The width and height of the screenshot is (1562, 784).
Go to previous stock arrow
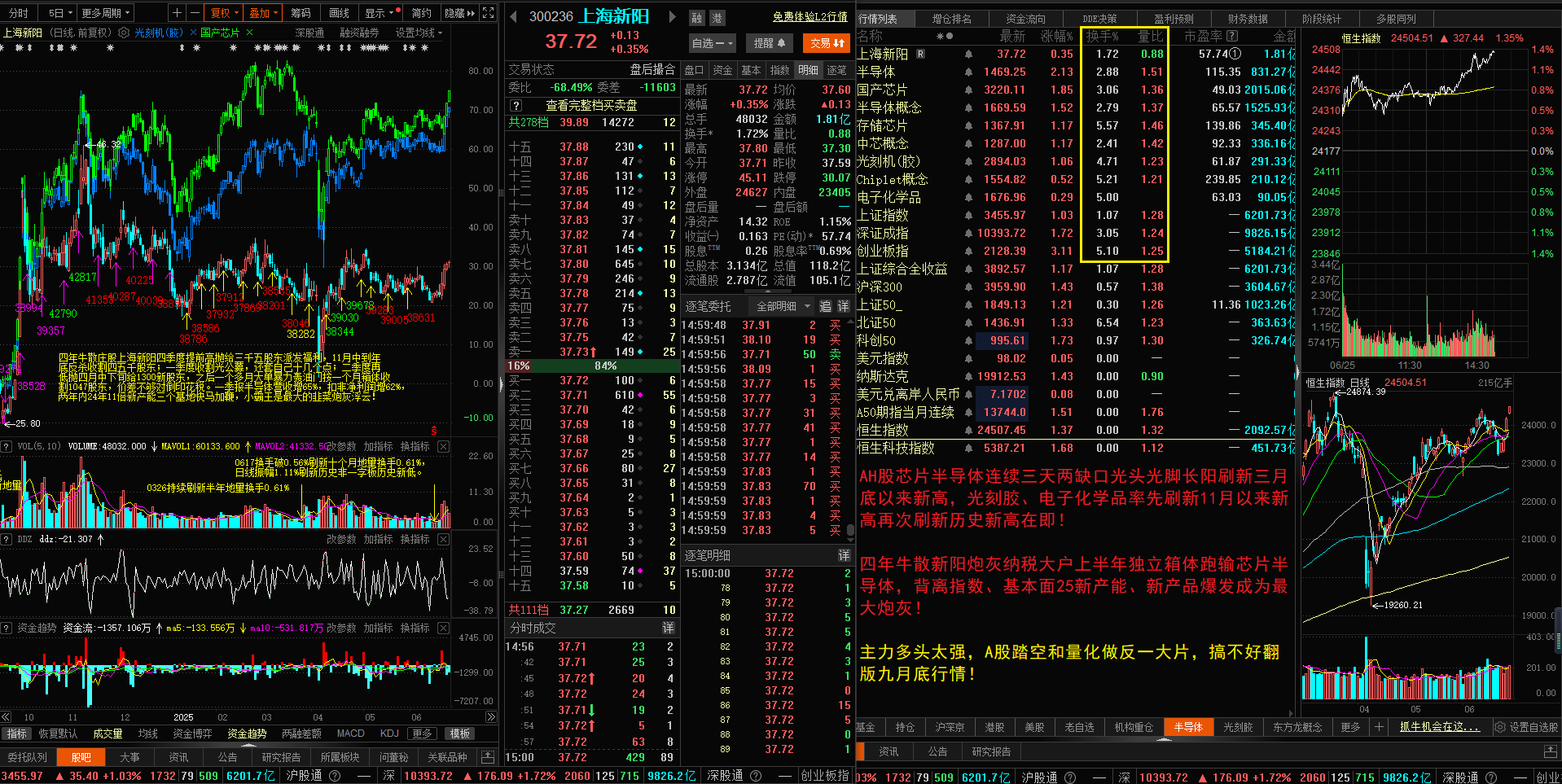coord(513,16)
